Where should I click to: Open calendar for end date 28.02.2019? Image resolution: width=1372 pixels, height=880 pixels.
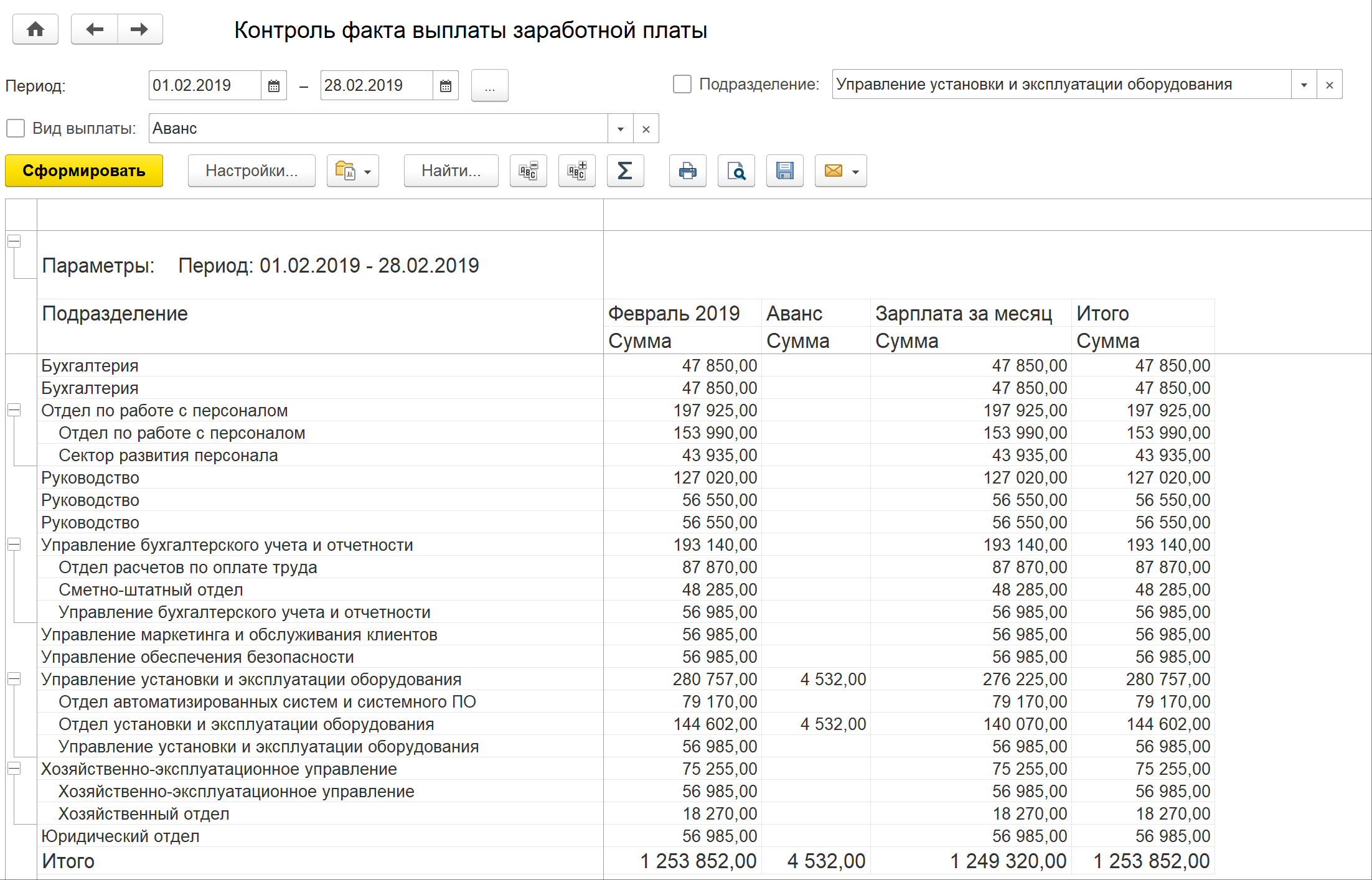pyautogui.click(x=446, y=86)
